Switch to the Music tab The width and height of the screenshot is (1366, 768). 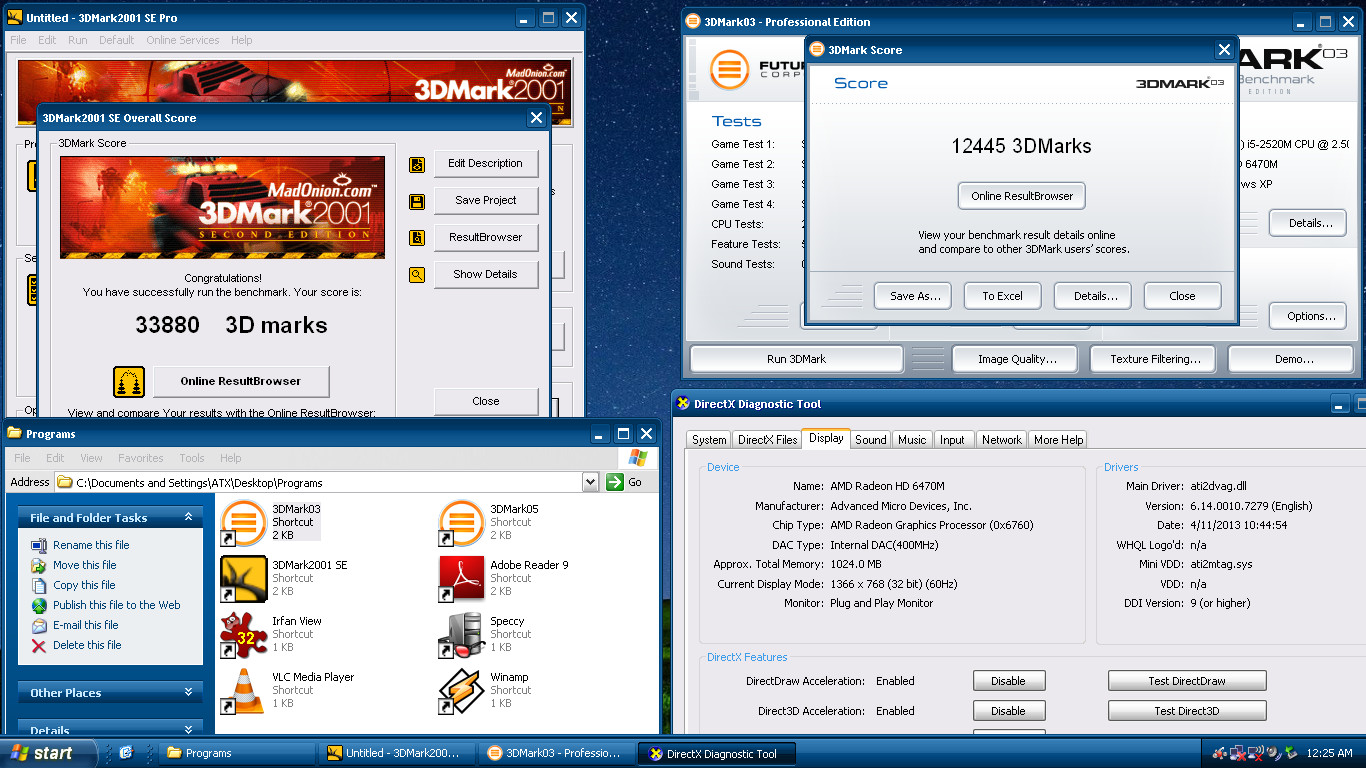click(x=912, y=440)
